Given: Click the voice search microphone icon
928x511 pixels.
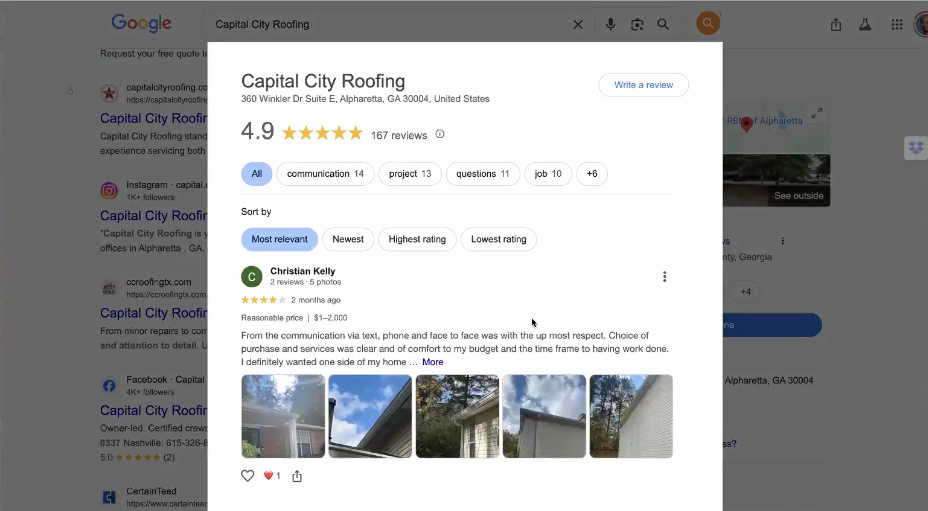Looking at the screenshot, I should [x=610, y=24].
